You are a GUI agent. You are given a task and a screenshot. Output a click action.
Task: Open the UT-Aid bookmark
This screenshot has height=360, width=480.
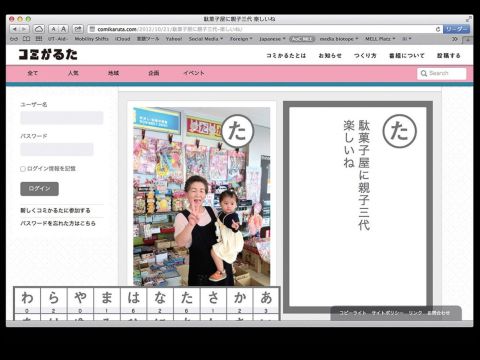pyautogui.click(x=57, y=39)
